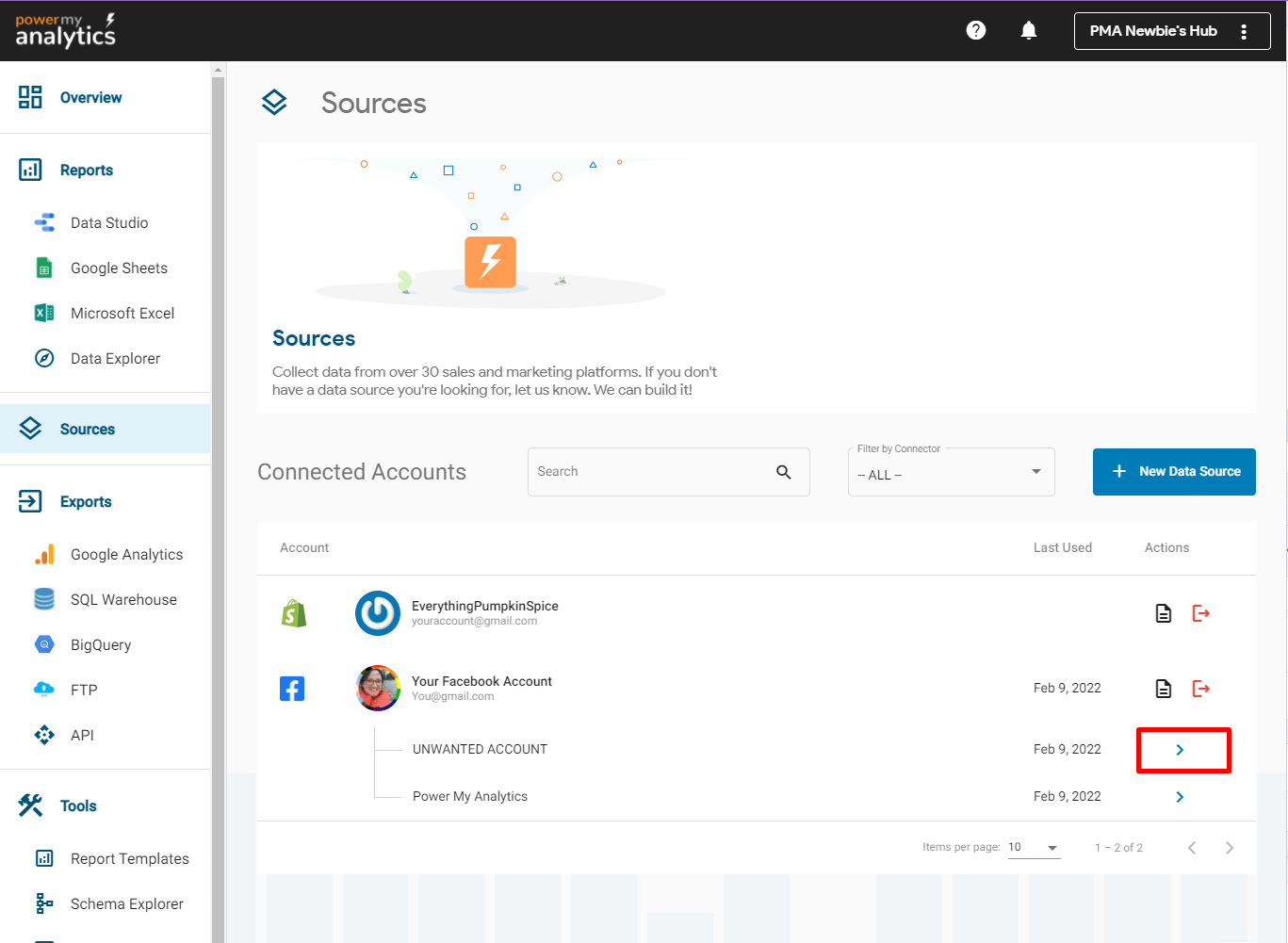The image size is (1288, 943).
Task: Open the PMA Newbie's Hub menu
Action: click(1172, 31)
